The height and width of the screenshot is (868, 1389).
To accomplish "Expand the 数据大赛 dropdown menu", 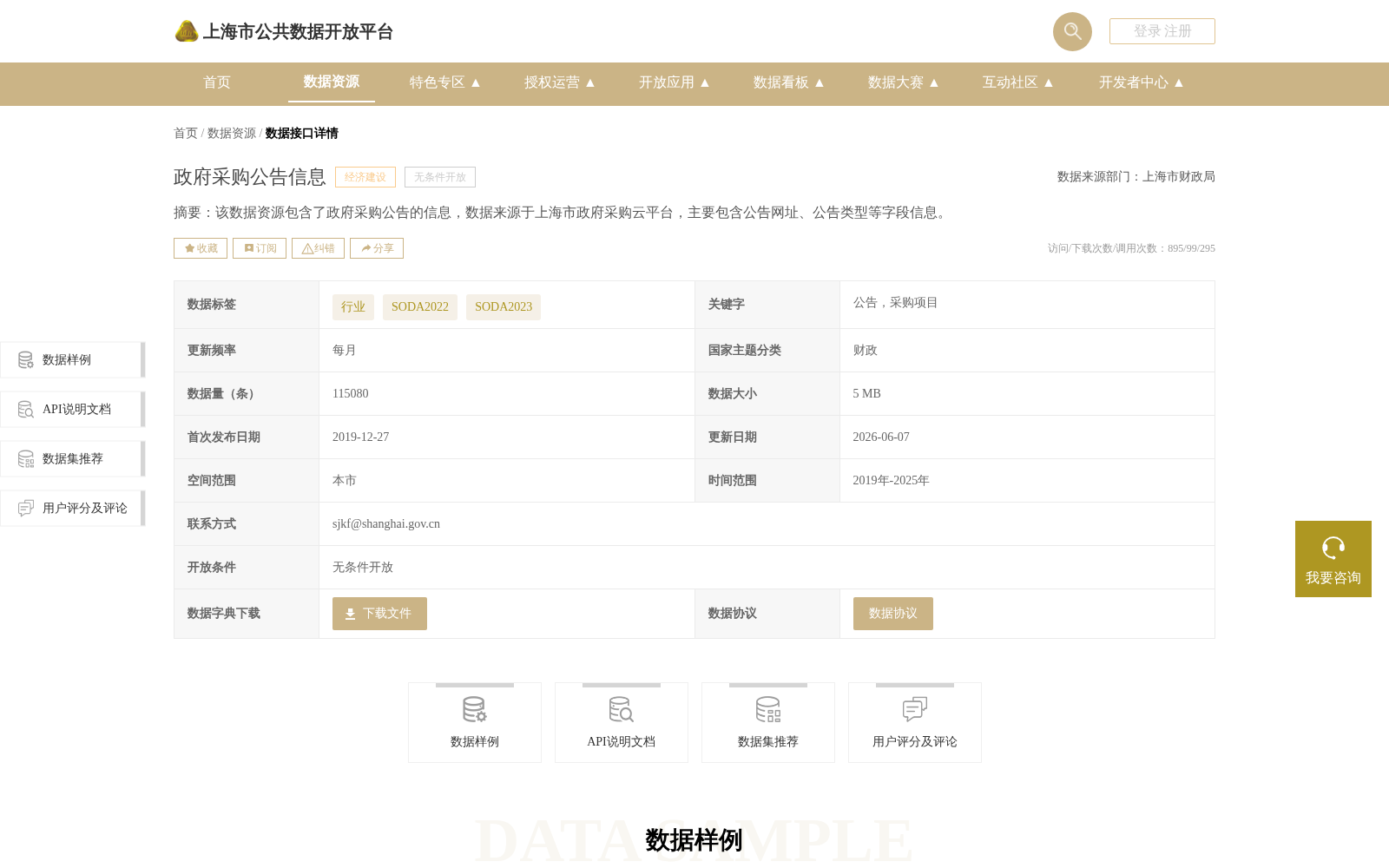I will click(x=904, y=82).
